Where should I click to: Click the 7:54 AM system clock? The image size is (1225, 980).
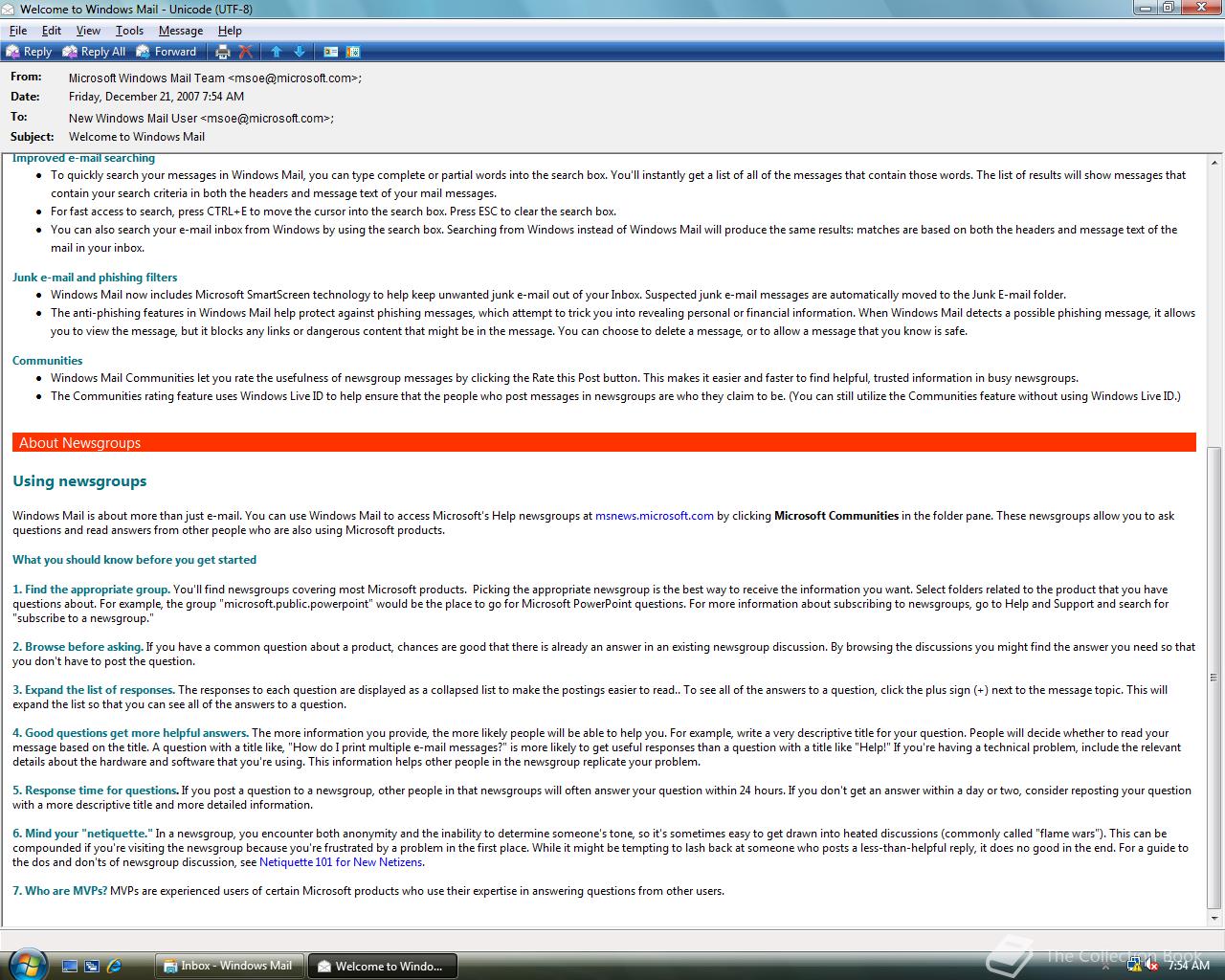[1189, 966]
